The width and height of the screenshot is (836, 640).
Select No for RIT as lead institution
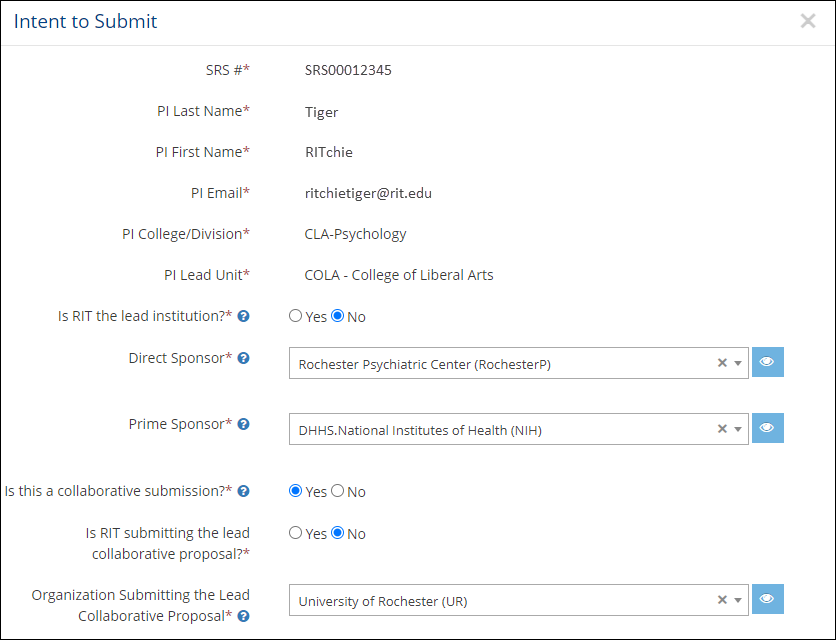(x=338, y=316)
